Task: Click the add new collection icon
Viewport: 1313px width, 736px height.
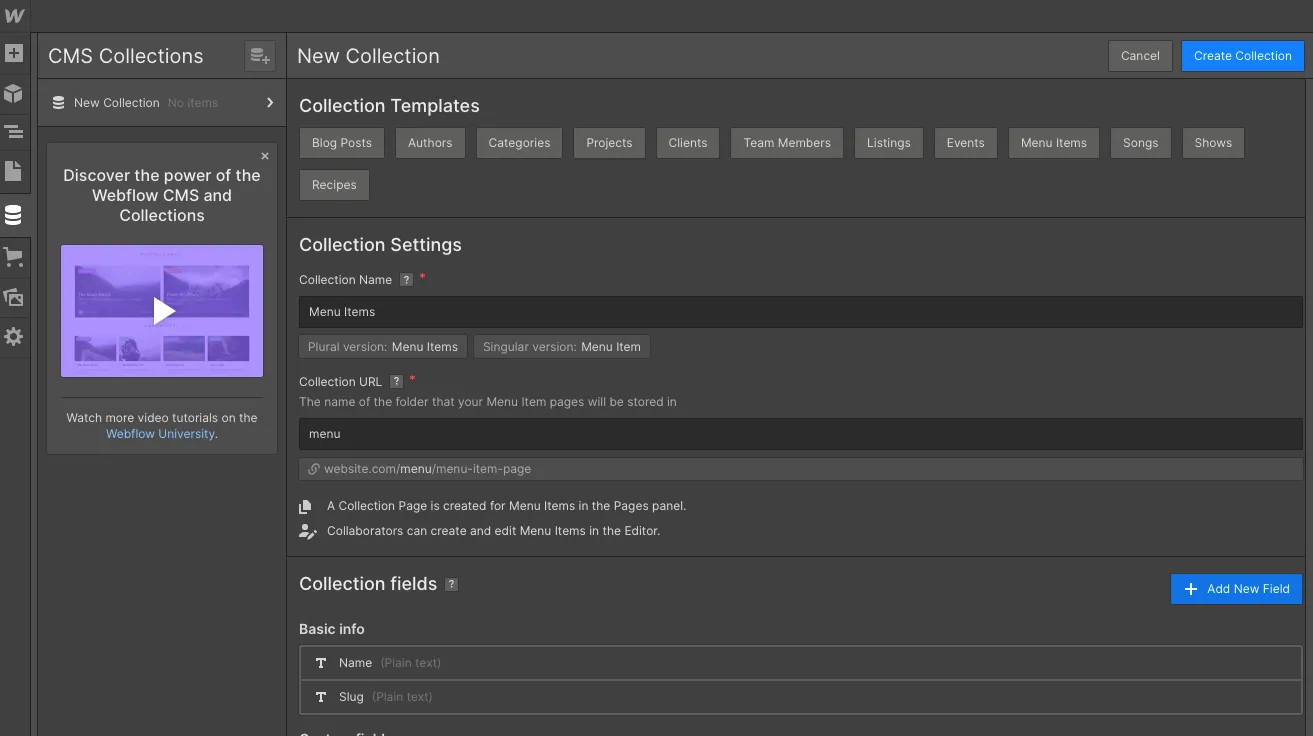Action: tap(260, 56)
